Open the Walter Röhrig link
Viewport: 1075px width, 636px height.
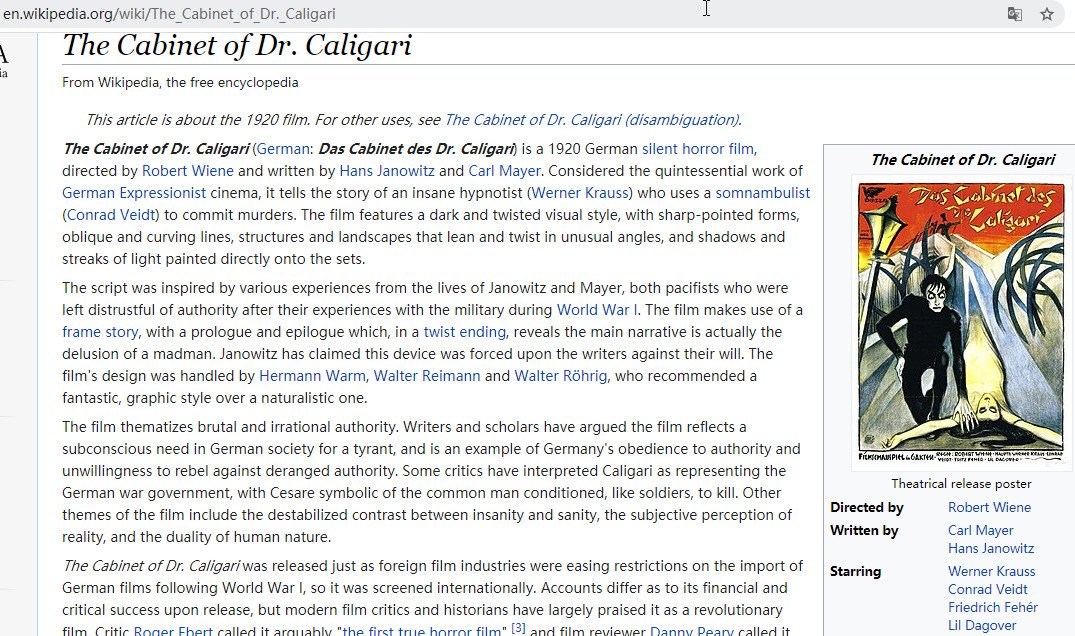pos(561,376)
